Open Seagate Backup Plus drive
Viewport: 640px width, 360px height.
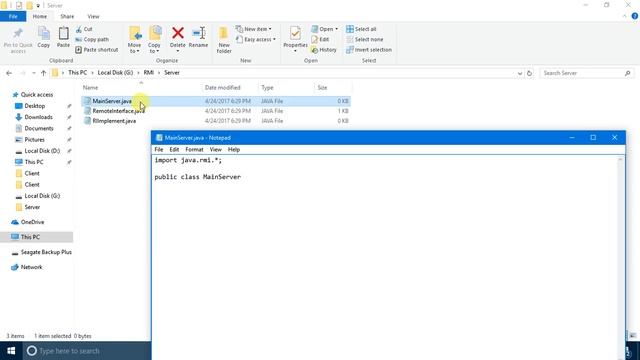tap(46, 252)
